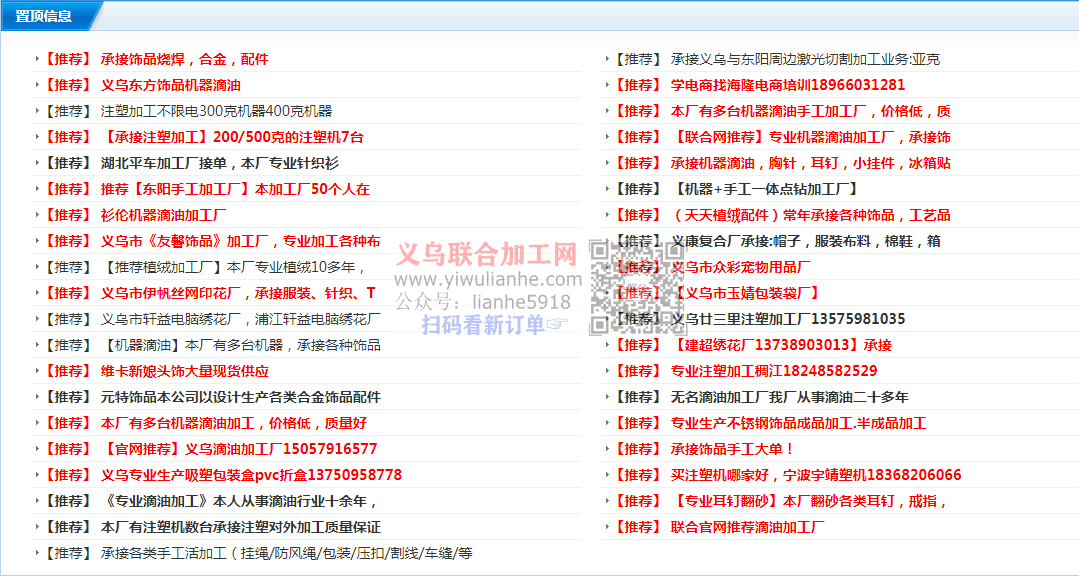This screenshot has height=576, width=1079.
Task: Open 元特饰品本公司以设计生产各类合金饰品配件
Action: coord(240,397)
